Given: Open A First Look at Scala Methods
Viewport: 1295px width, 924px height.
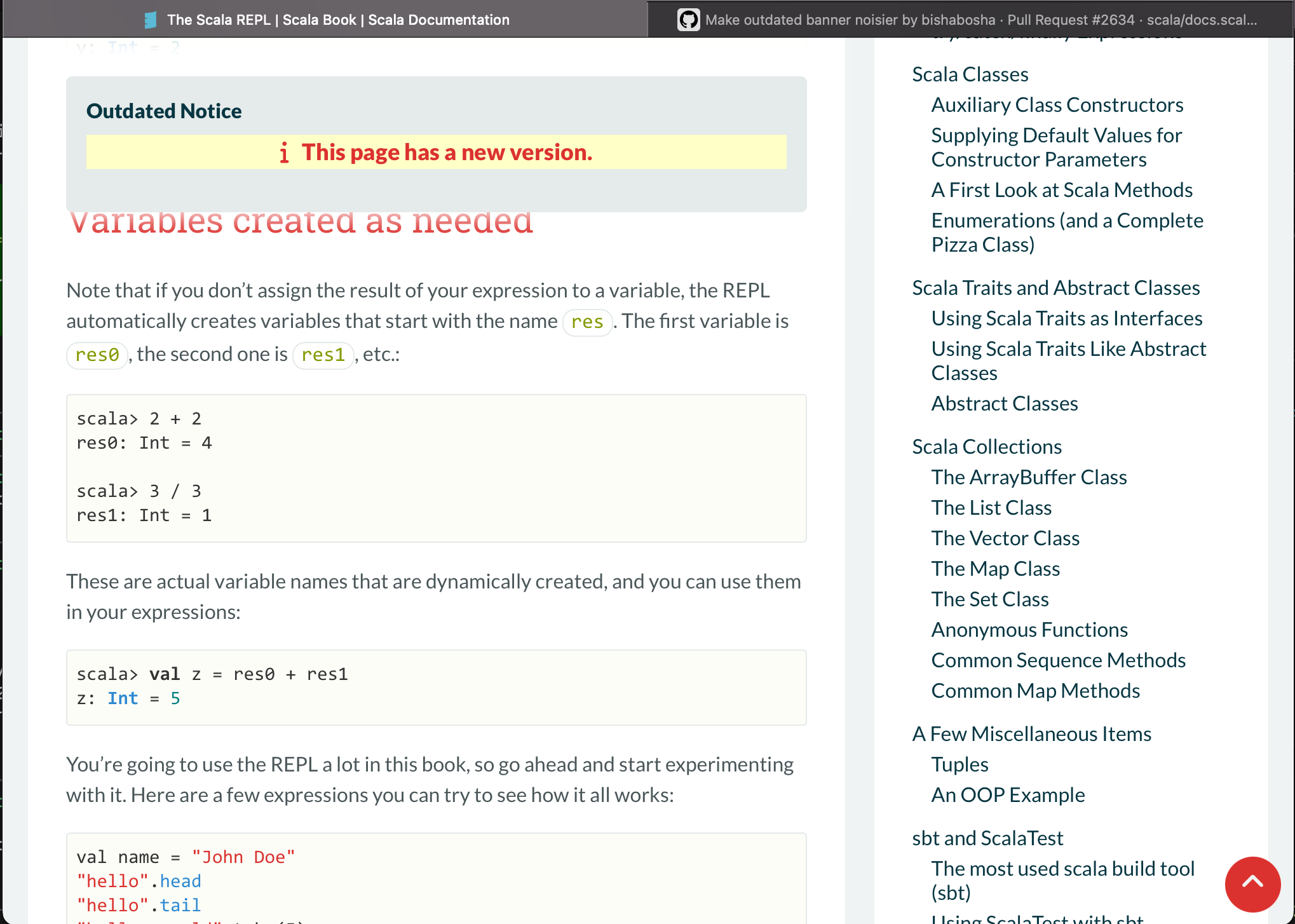Looking at the screenshot, I should 1061,190.
